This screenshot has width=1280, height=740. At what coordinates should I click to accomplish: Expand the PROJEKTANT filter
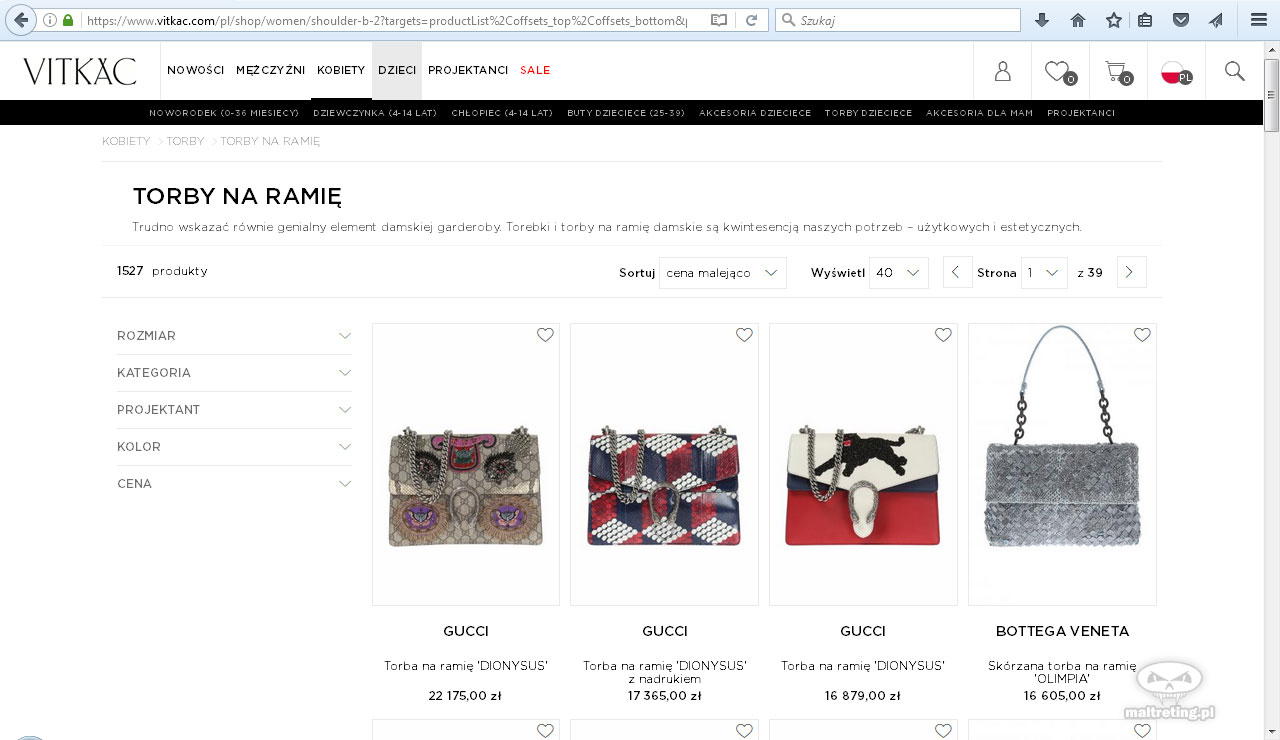[x=234, y=410]
